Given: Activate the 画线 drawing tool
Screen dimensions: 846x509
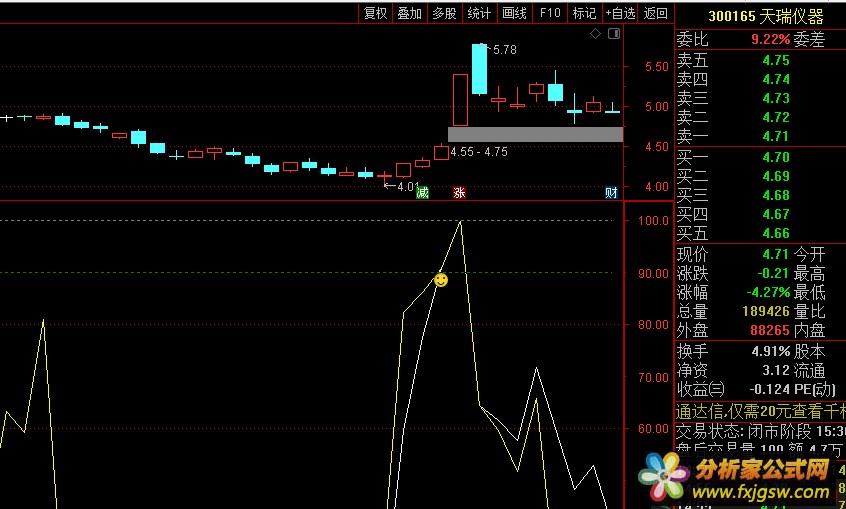Looking at the screenshot, I should pyautogui.click(x=514, y=13).
